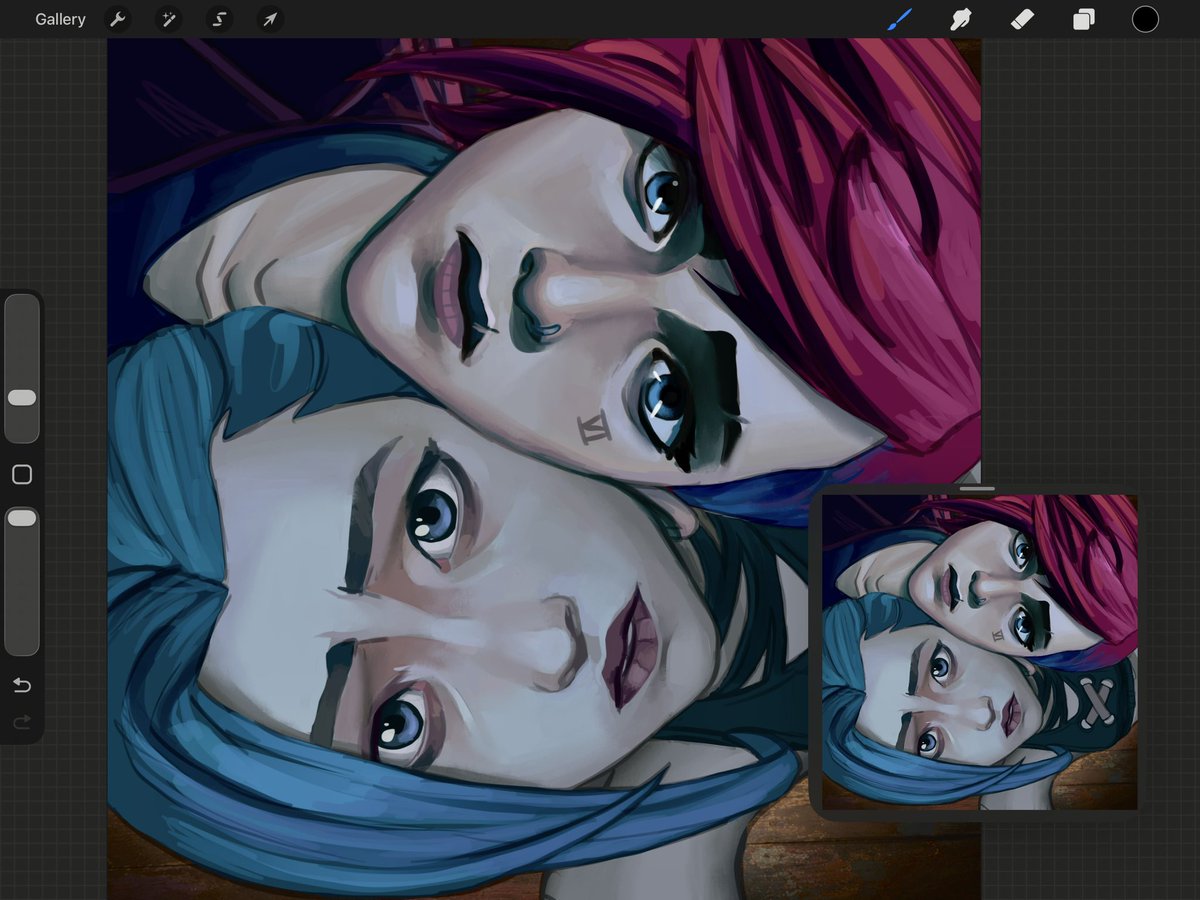Select the Eraser tool
Screen dimensions: 1200x900
1022,19
